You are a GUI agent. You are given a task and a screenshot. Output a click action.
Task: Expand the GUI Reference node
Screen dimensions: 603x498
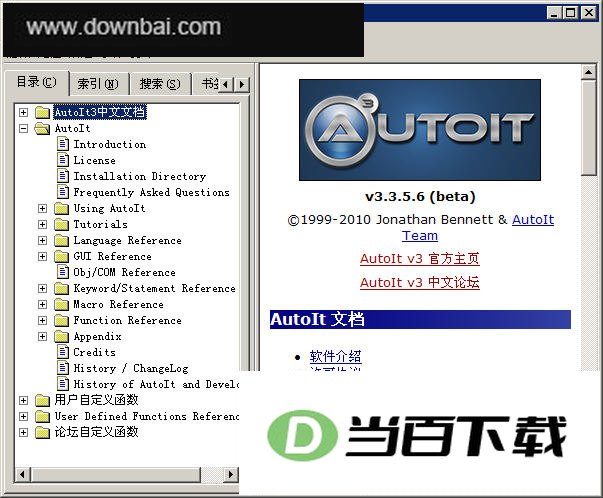click(42, 256)
